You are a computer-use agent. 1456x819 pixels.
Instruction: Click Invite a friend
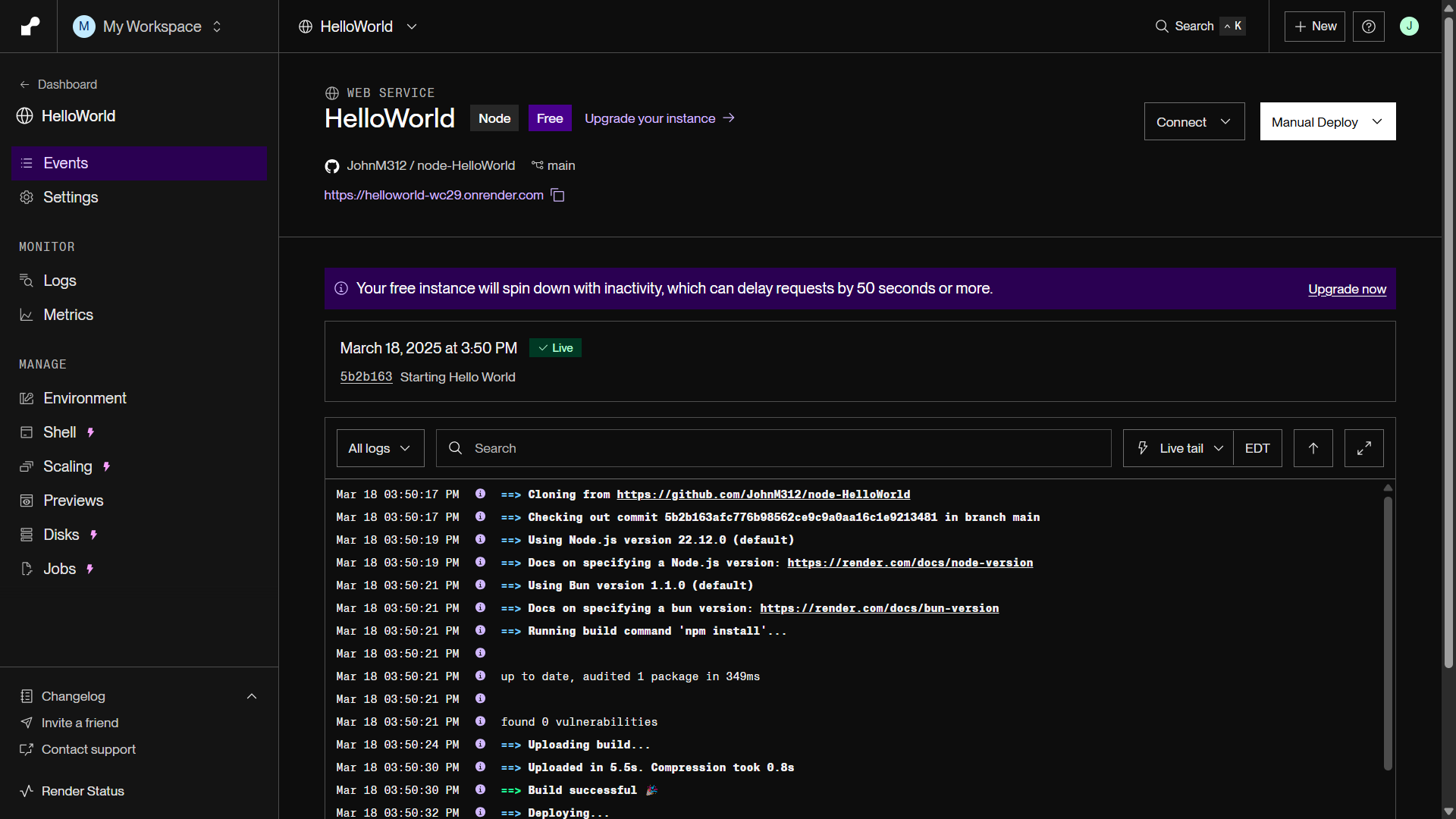pos(80,723)
